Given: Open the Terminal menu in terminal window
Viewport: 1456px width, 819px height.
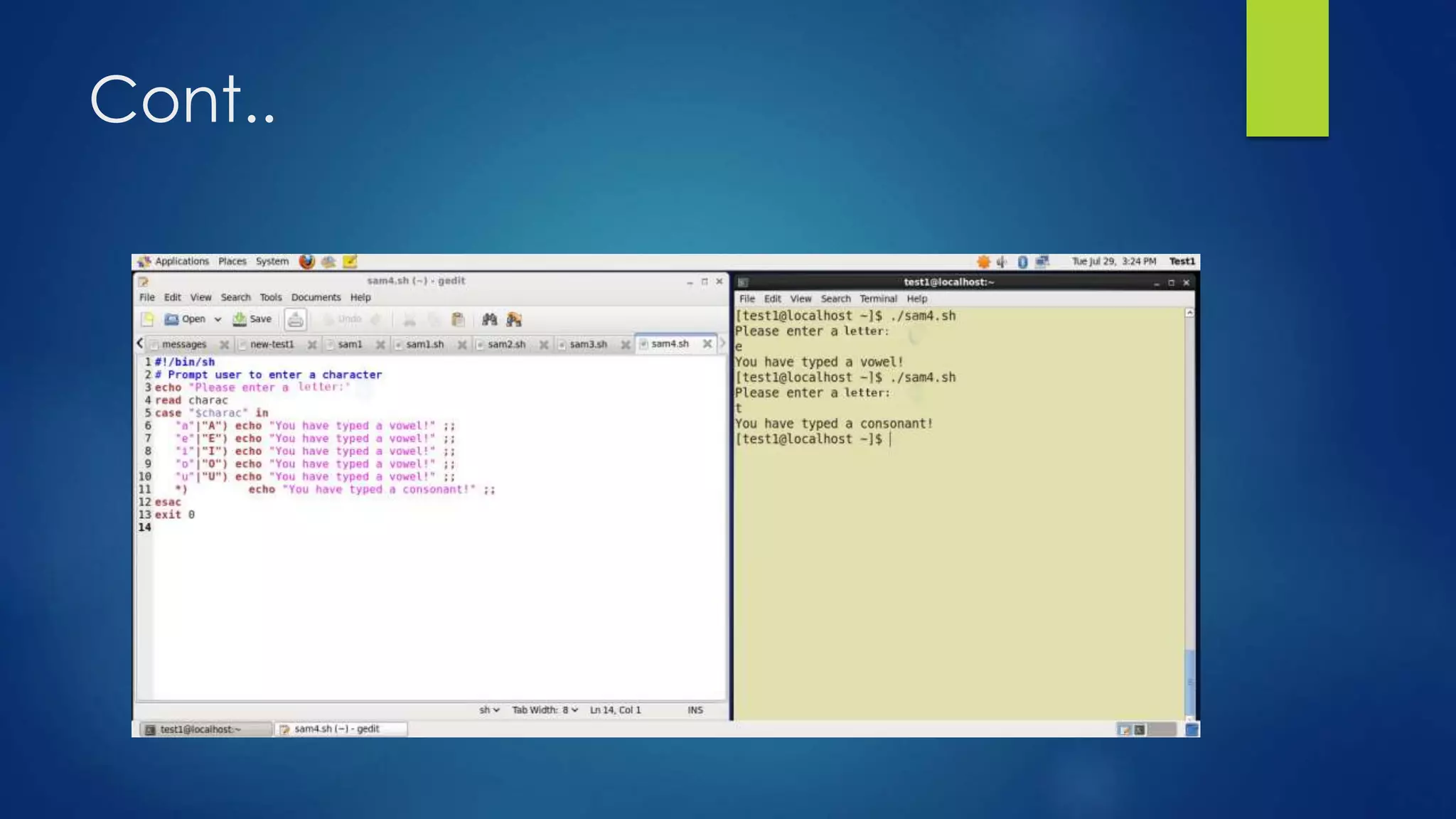Looking at the screenshot, I should point(878,299).
